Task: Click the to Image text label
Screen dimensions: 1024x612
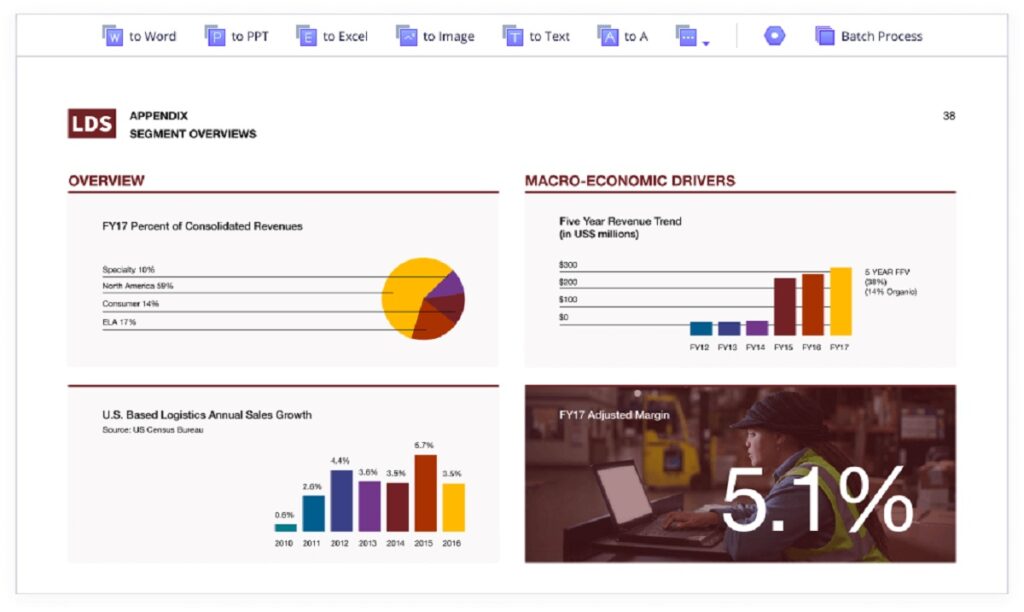Action: [x=449, y=36]
